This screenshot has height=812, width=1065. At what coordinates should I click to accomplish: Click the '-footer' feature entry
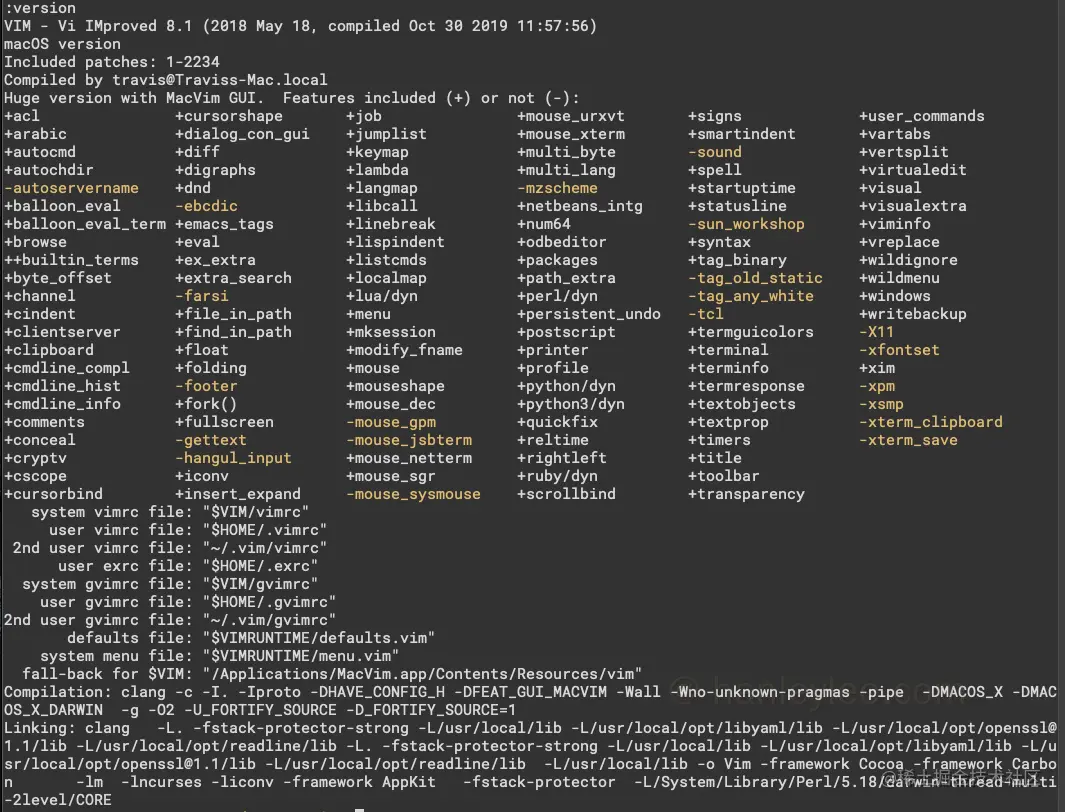[x=206, y=386]
